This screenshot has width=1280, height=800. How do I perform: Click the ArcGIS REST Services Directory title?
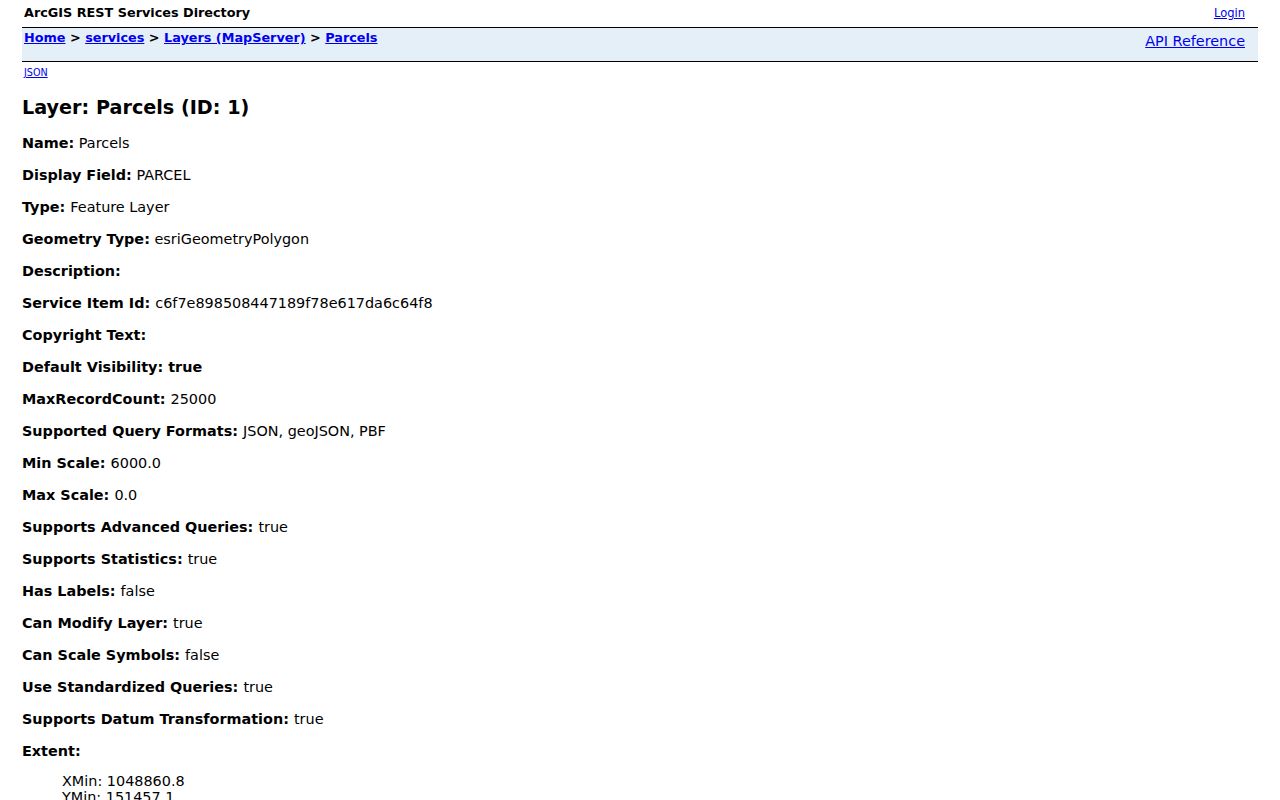point(137,13)
